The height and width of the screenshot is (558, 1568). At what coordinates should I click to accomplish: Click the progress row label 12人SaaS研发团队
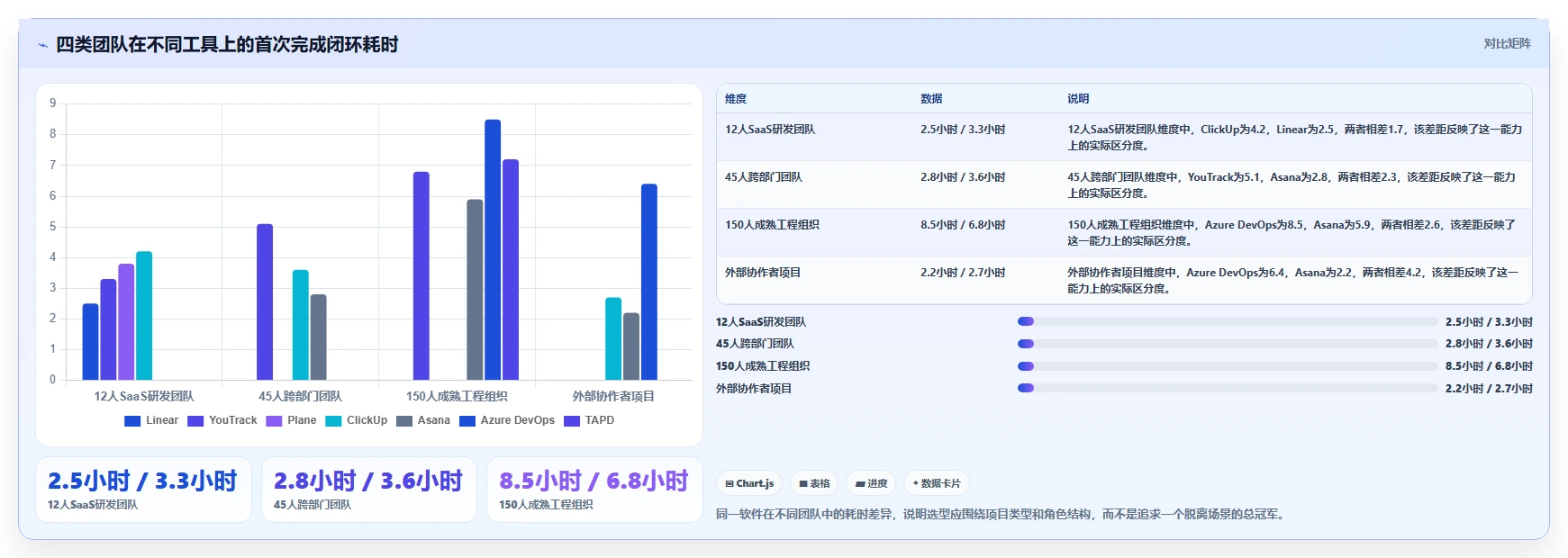point(761,322)
